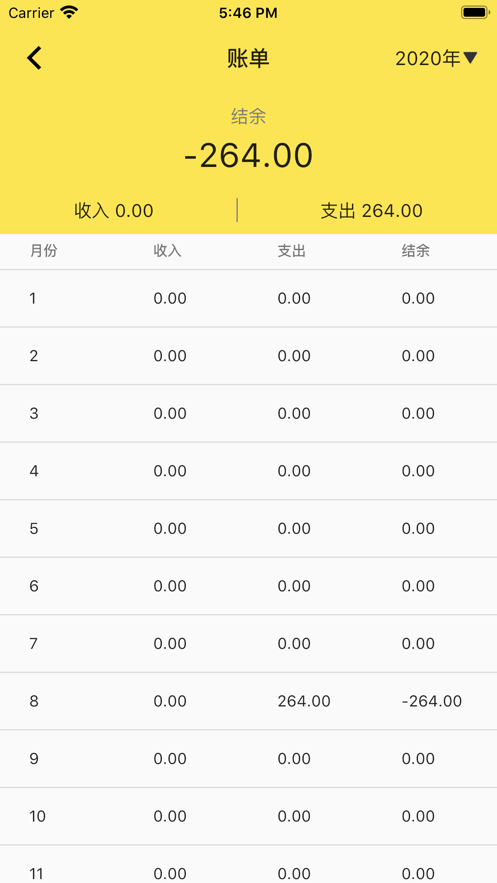The image size is (497, 883).
Task: Open the 2020年 year dropdown
Action: coord(436,59)
